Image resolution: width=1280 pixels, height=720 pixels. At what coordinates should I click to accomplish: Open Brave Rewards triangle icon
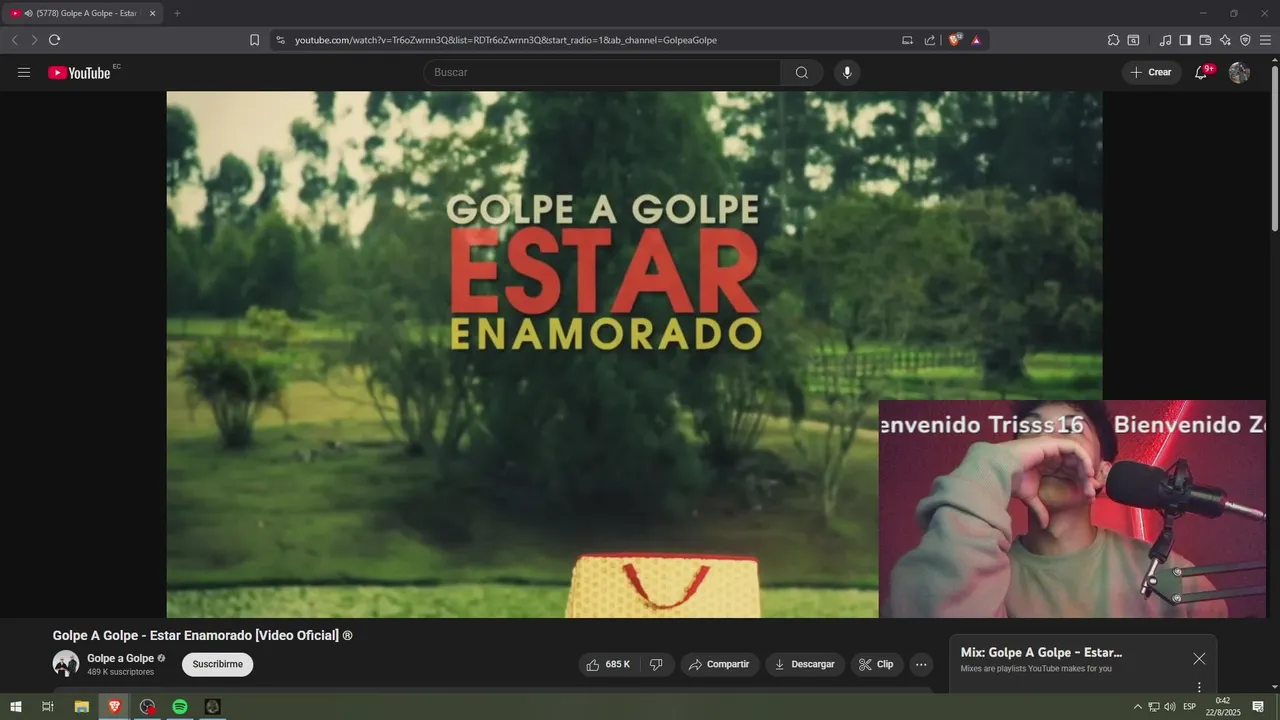click(x=976, y=40)
